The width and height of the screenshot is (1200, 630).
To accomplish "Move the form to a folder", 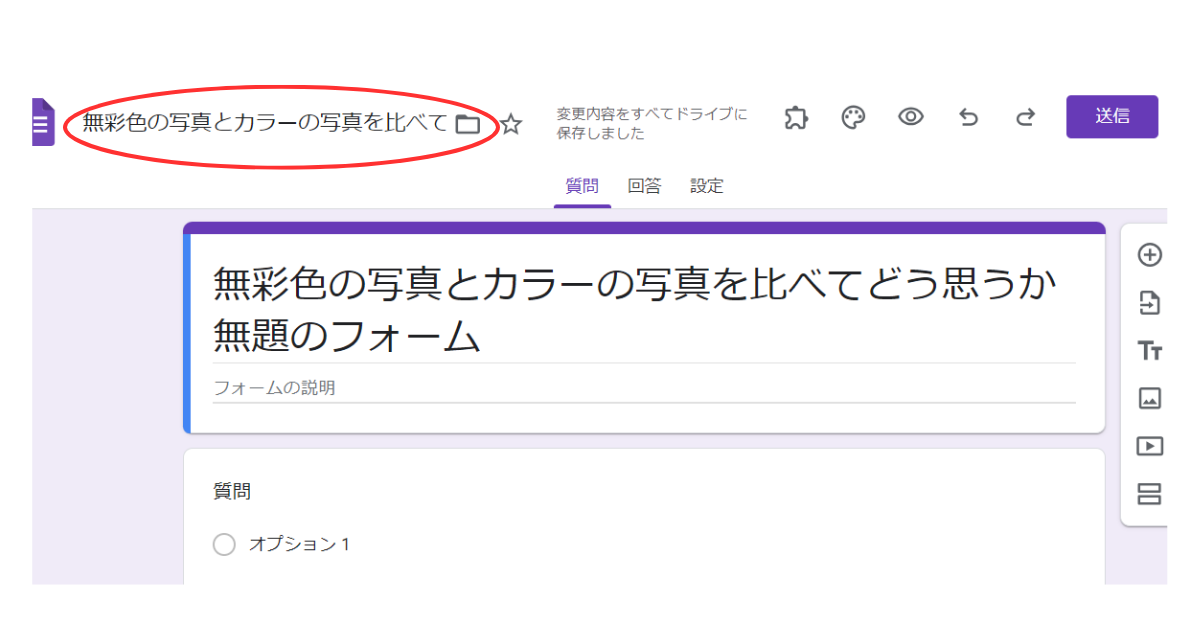I will pos(468,125).
